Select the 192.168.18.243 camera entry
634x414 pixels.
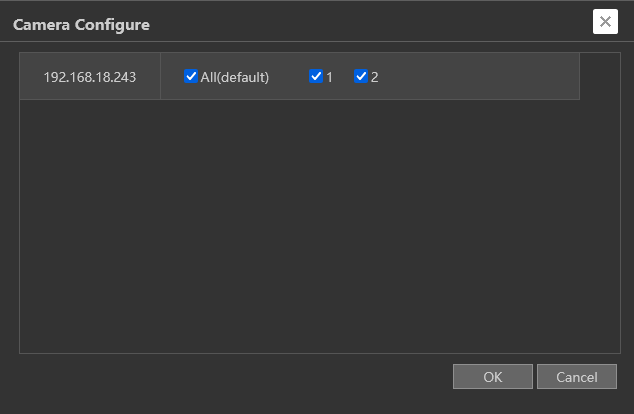(89, 77)
